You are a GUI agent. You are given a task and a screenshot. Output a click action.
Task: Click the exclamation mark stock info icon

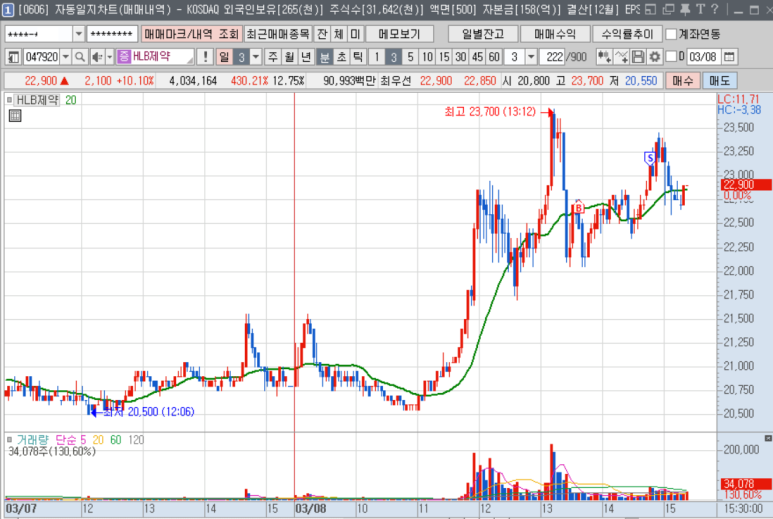[x=205, y=57]
